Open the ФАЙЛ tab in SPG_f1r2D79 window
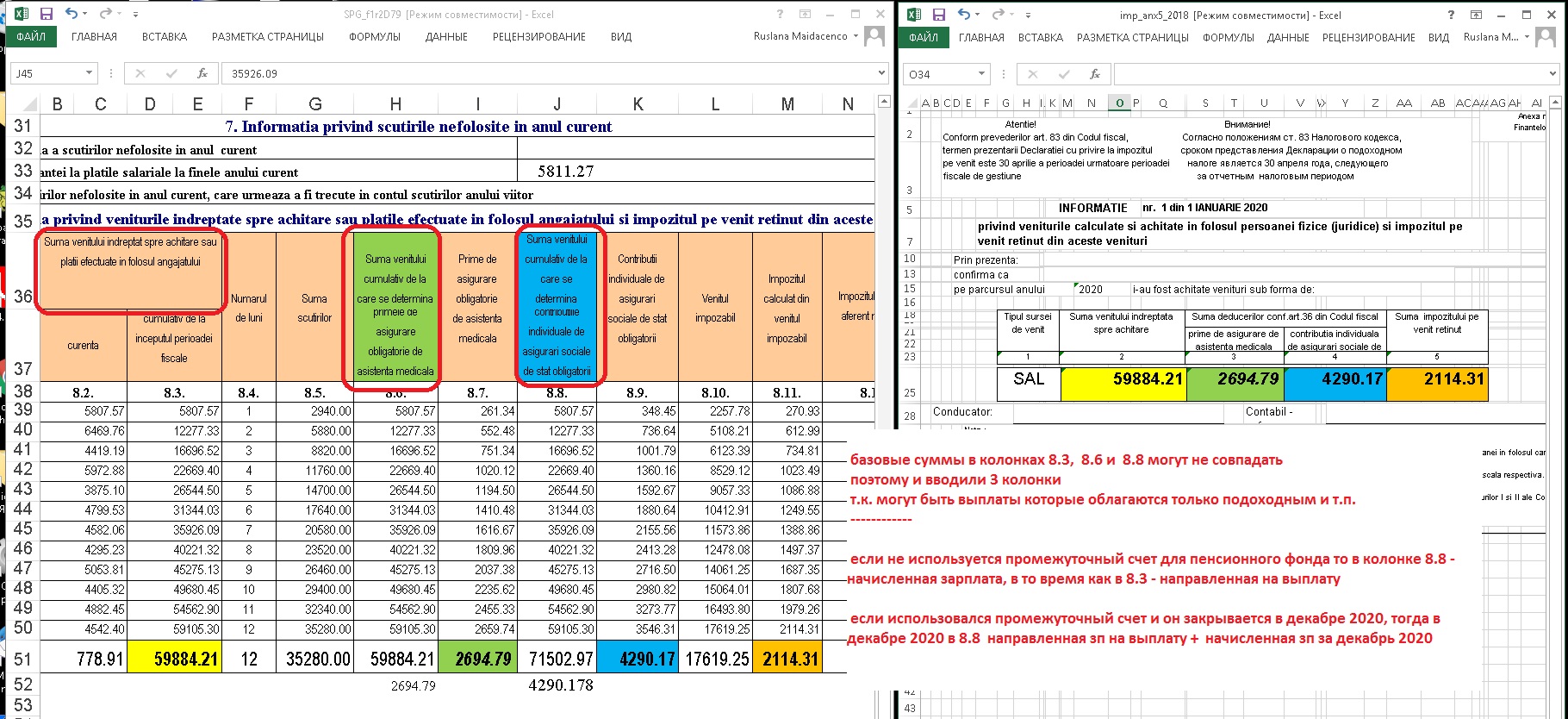This screenshot has width=1568, height=719. (x=31, y=36)
